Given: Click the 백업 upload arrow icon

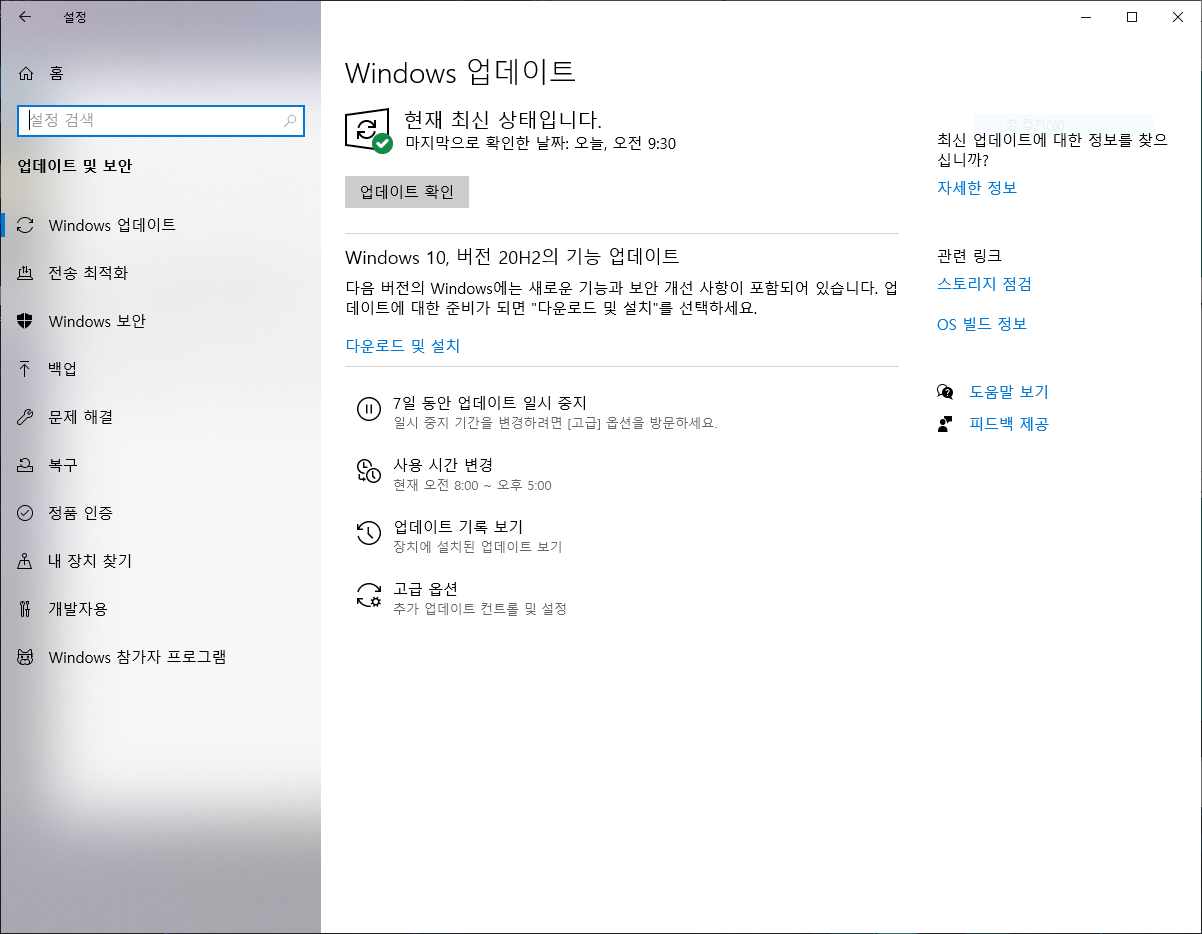Looking at the screenshot, I should pos(26,369).
